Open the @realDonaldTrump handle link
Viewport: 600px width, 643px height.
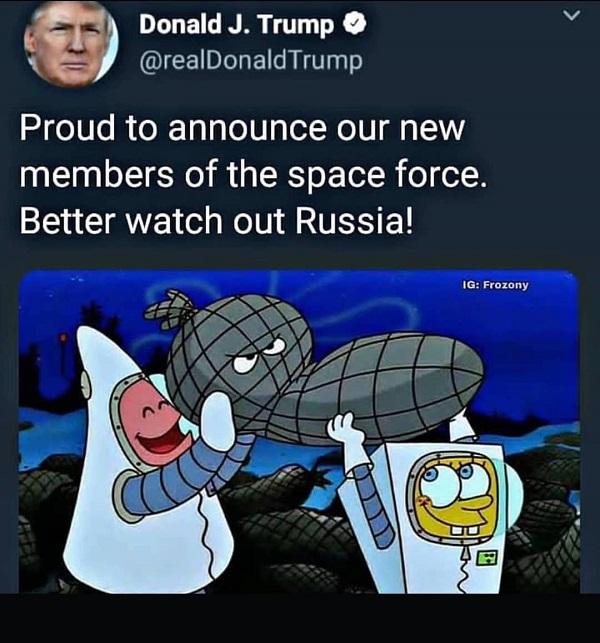coord(251,62)
